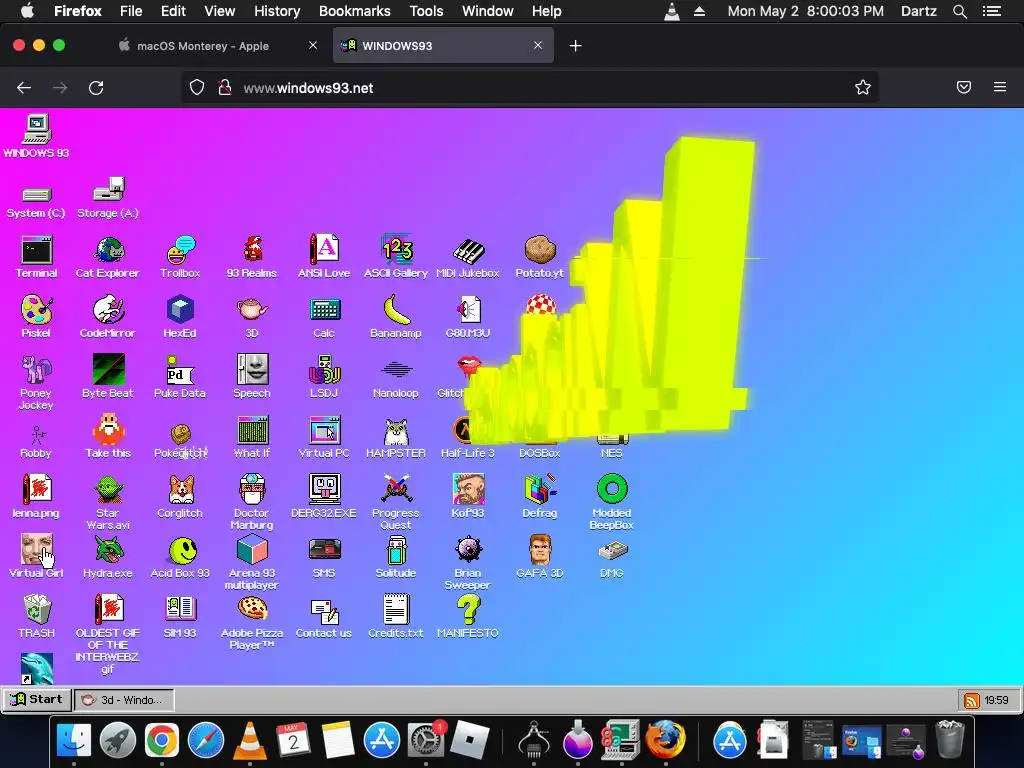Open 93 Realms icon
1024x768 pixels.
tap(252, 257)
